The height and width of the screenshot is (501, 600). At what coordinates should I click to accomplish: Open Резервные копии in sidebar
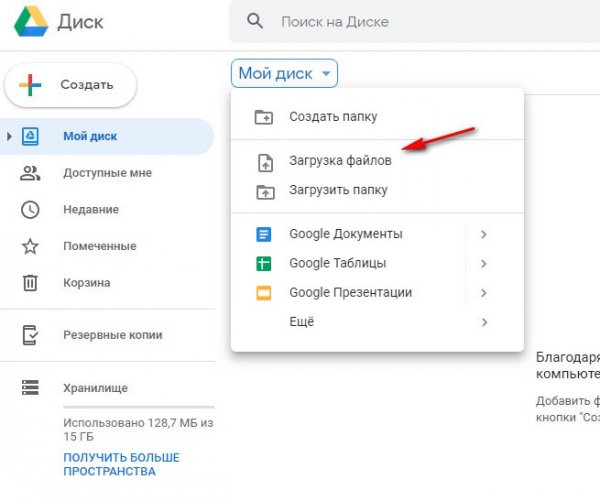click(107, 335)
